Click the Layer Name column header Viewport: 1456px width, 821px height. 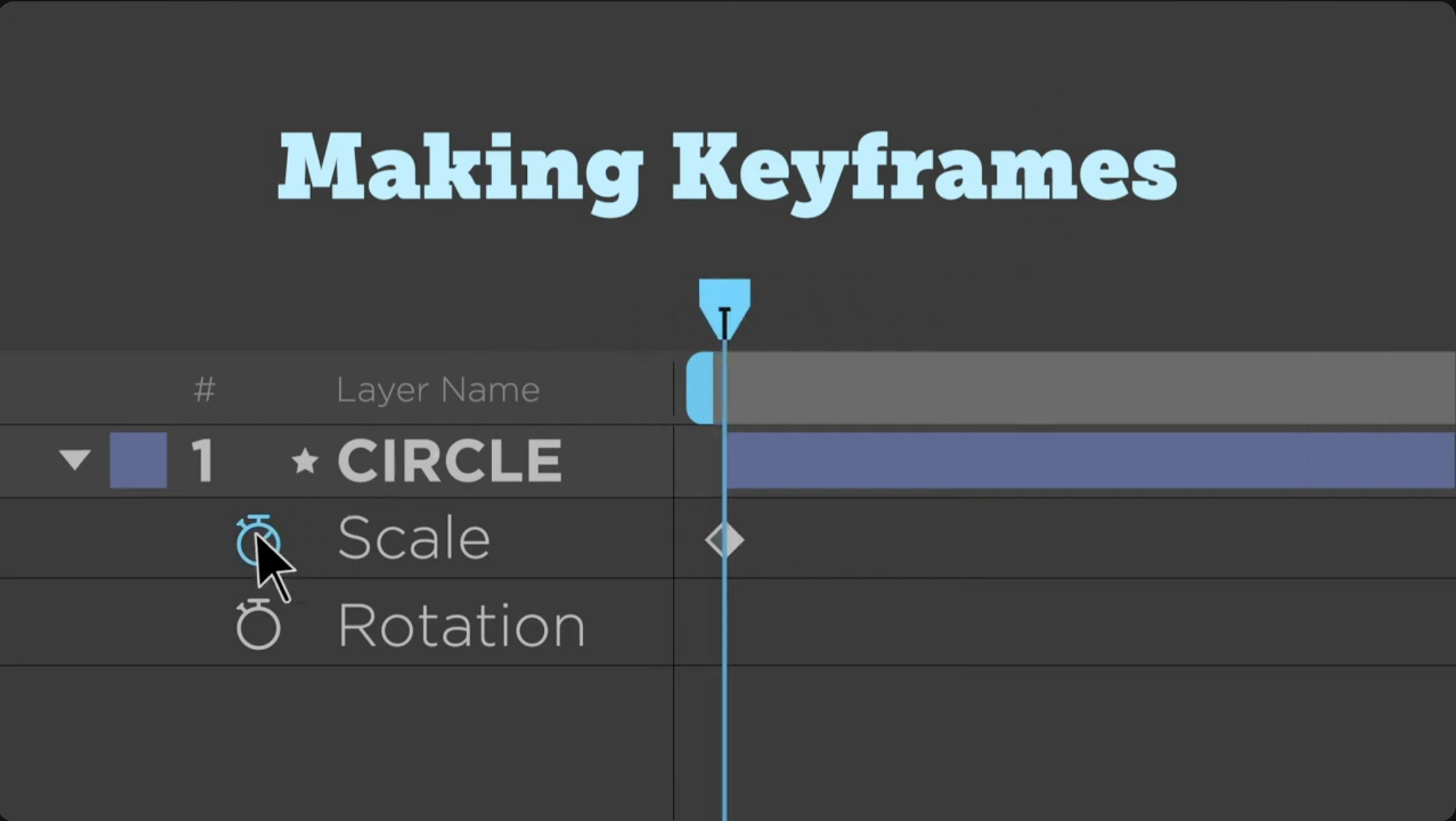[x=439, y=388]
